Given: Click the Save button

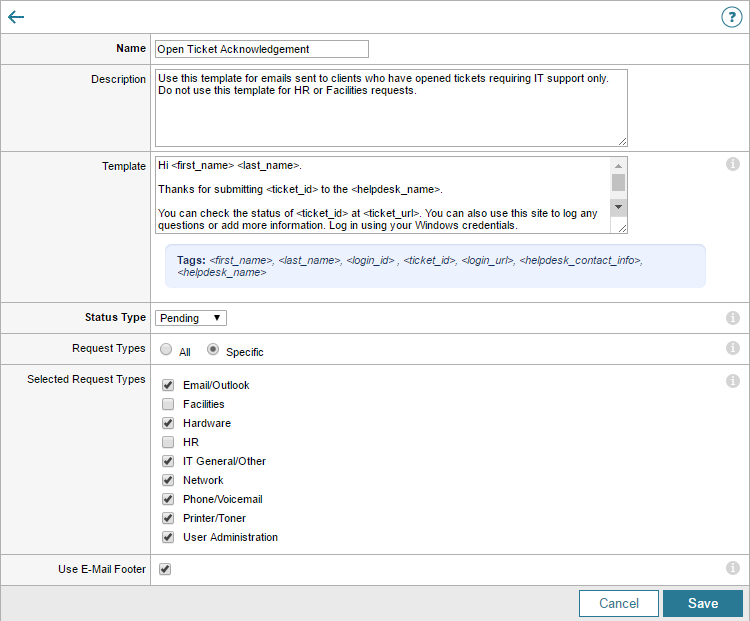Looking at the screenshot, I should coord(702,603).
